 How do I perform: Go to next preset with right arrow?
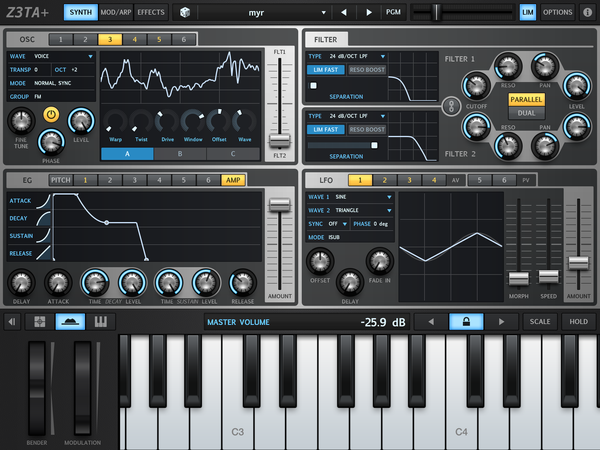click(369, 12)
